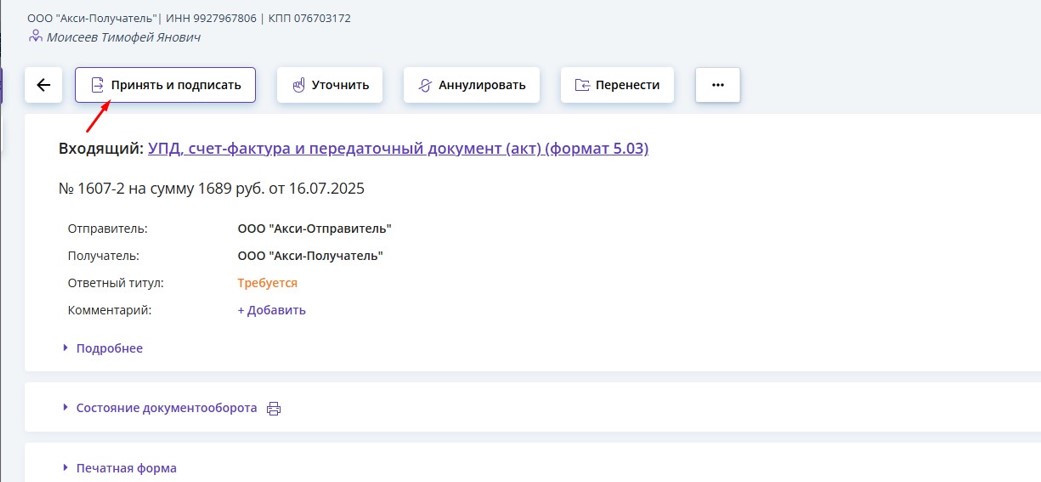Open the three-dots more actions menu
Screen dimensions: 1041x482
click(718, 85)
